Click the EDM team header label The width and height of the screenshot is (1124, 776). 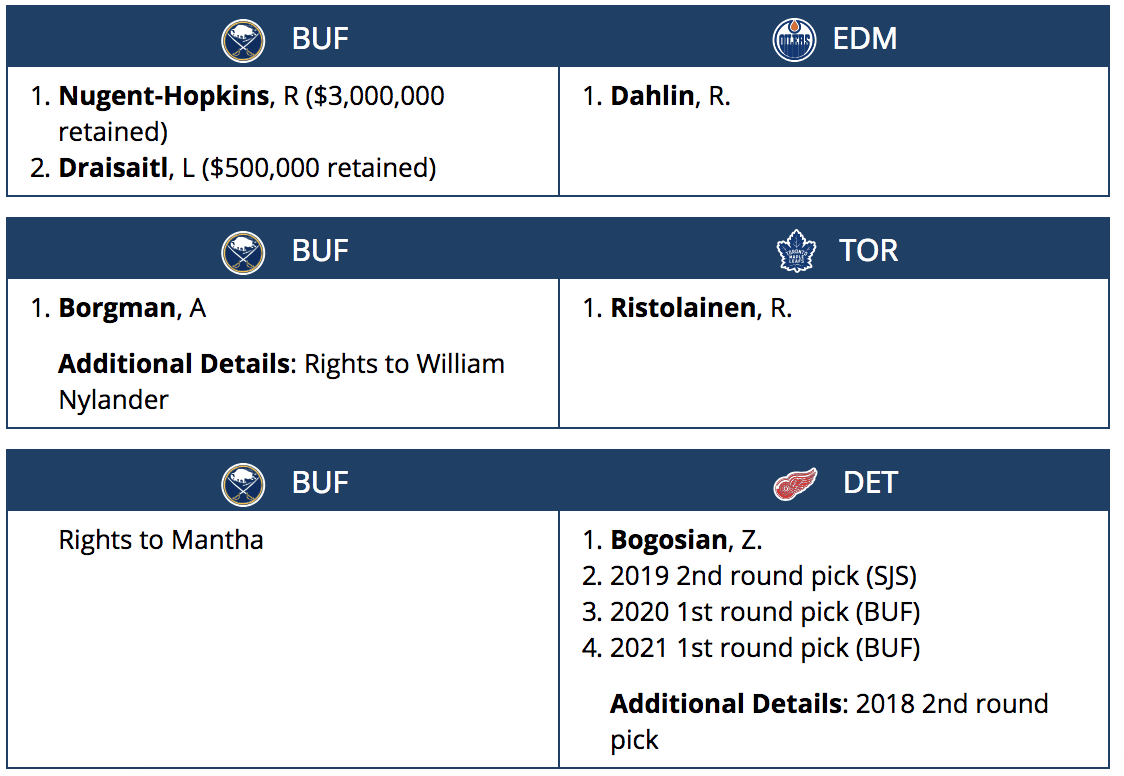coord(865,40)
